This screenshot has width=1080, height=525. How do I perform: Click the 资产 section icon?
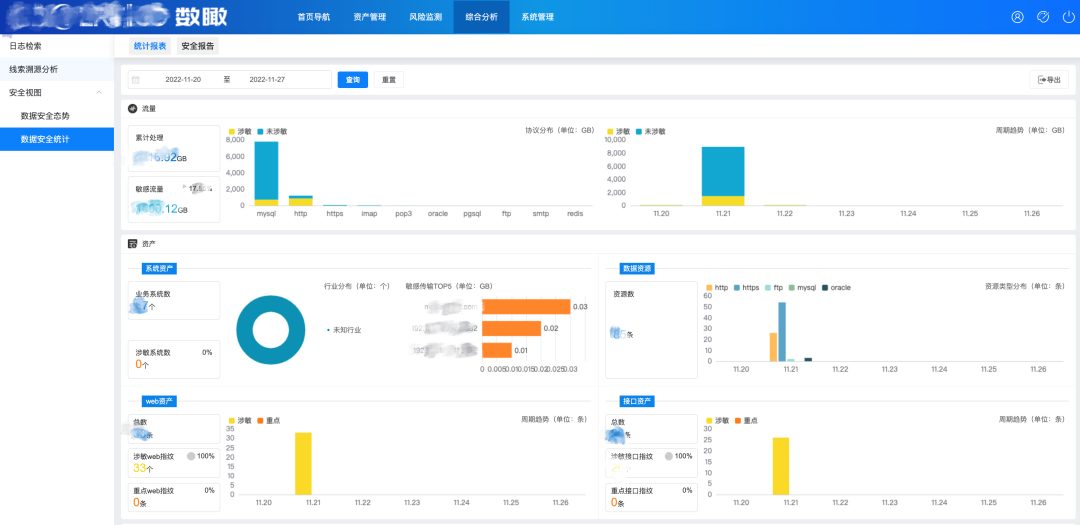pos(132,243)
